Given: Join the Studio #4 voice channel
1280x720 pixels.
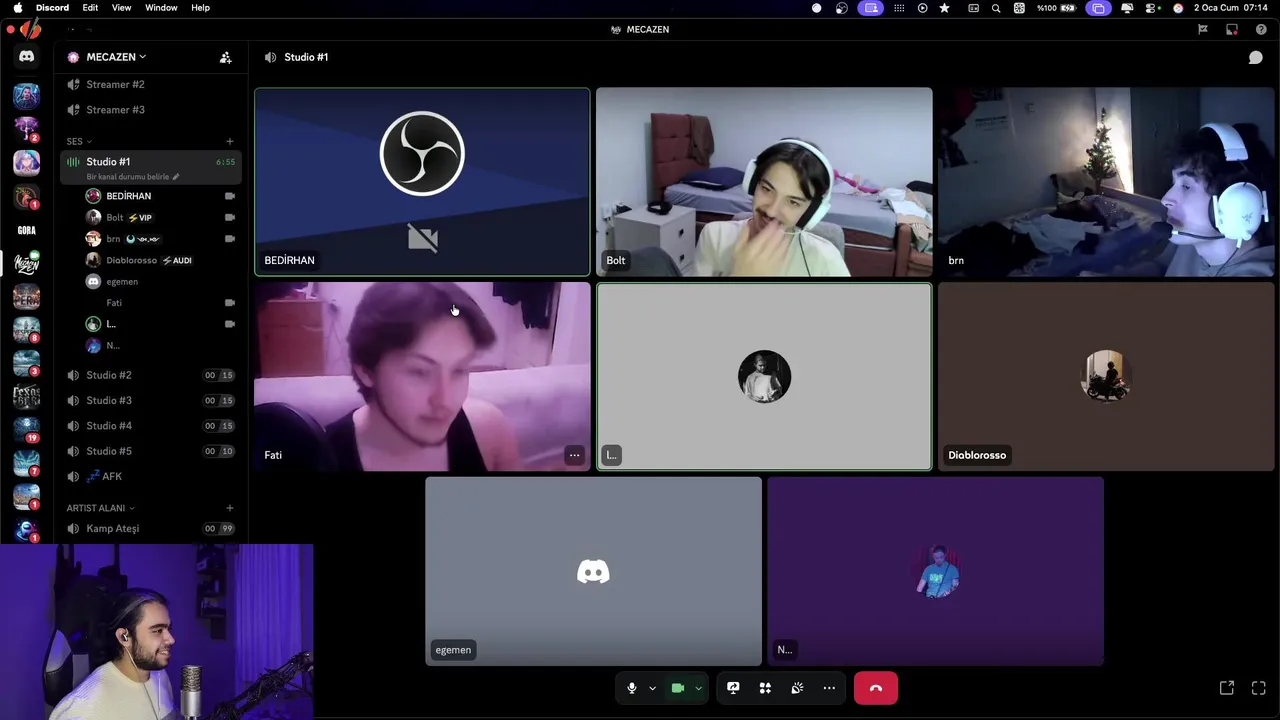Looking at the screenshot, I should [151, 426].
